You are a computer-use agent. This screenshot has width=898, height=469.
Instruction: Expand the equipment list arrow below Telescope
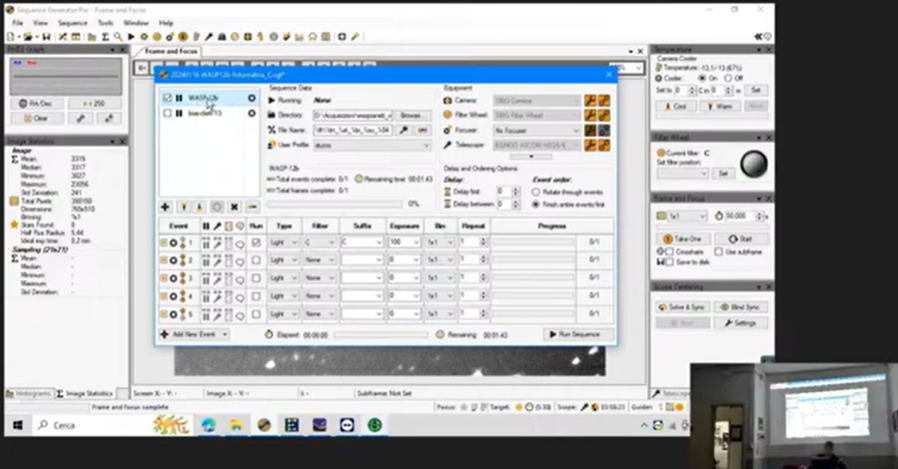coord(531,156)
